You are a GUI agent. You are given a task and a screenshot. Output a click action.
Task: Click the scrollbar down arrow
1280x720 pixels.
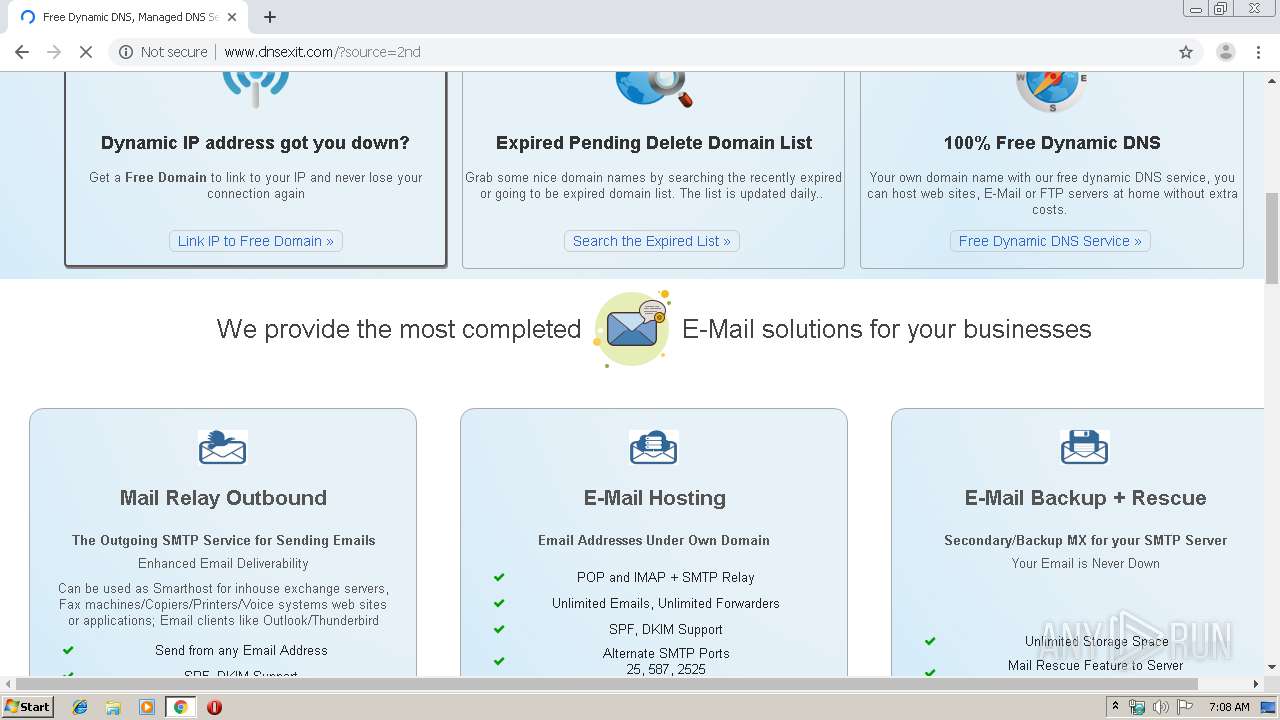1272,668
